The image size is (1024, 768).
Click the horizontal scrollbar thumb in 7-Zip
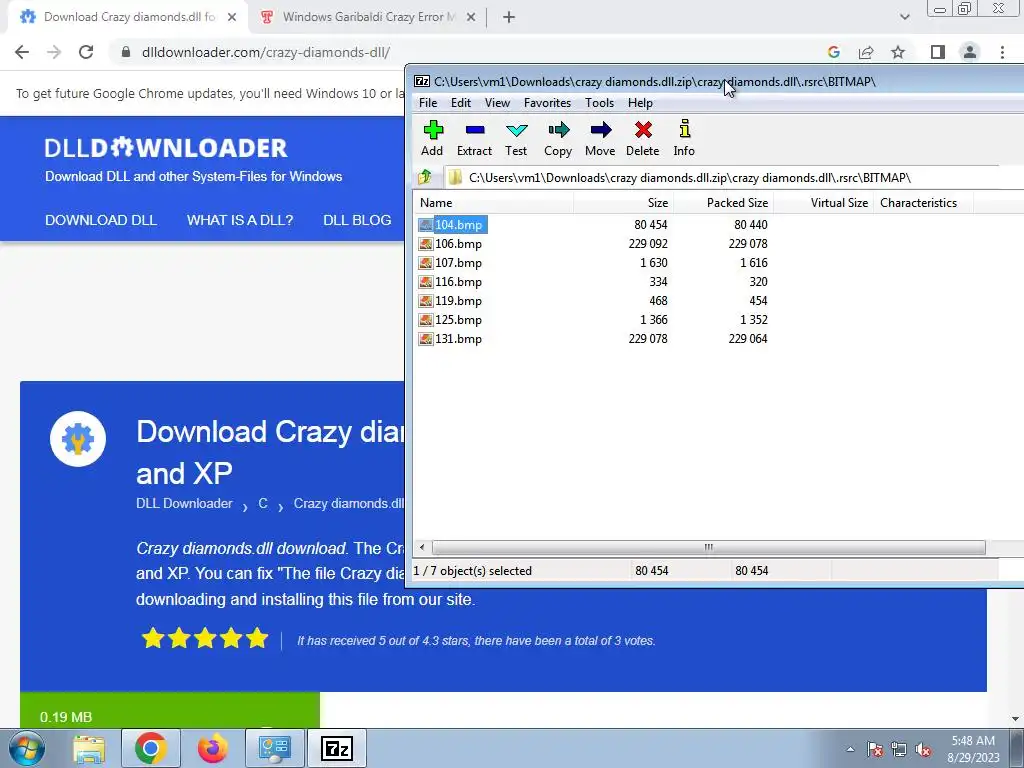709,547
